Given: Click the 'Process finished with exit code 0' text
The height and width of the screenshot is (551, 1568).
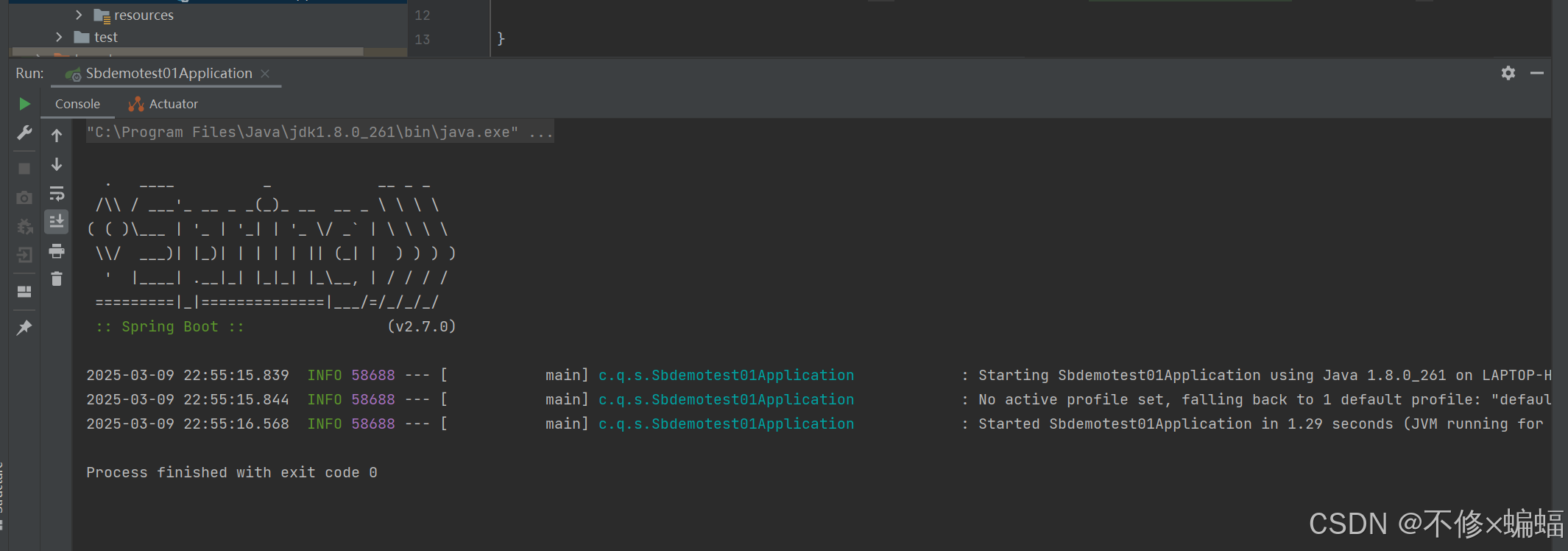Looking at the screenshot, I should [232, 473].
